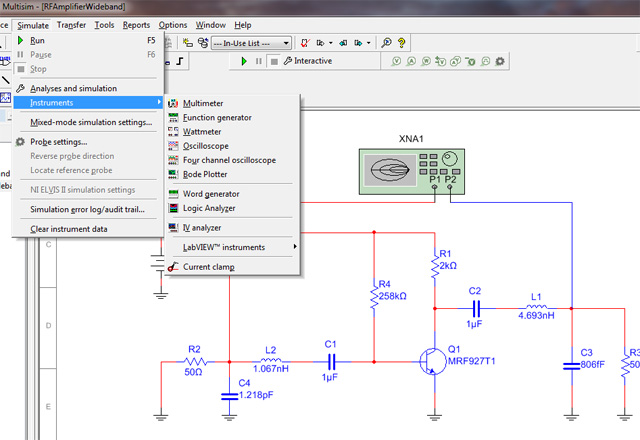Open the Window menu

(x=211, y=25)
